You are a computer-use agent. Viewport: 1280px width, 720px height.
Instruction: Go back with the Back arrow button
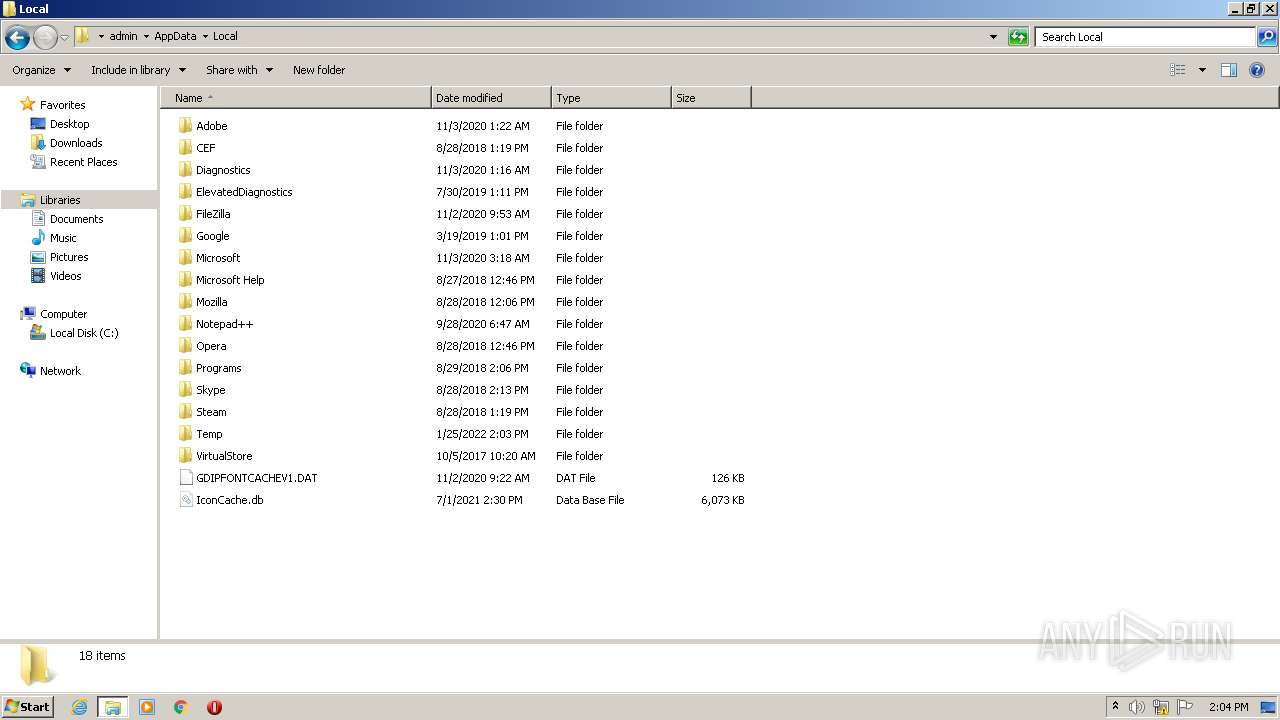(17, 38)
